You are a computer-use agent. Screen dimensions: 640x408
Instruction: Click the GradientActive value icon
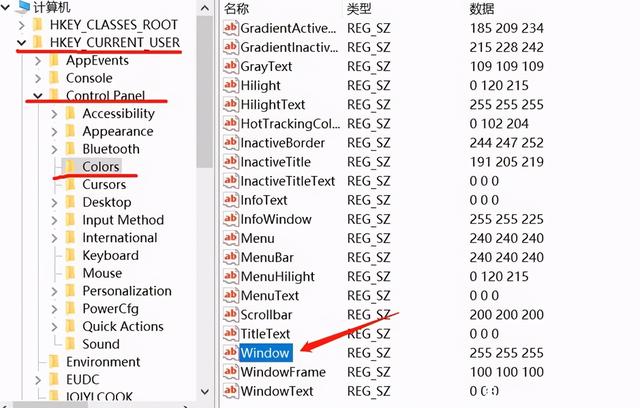(x=230, y=28)
